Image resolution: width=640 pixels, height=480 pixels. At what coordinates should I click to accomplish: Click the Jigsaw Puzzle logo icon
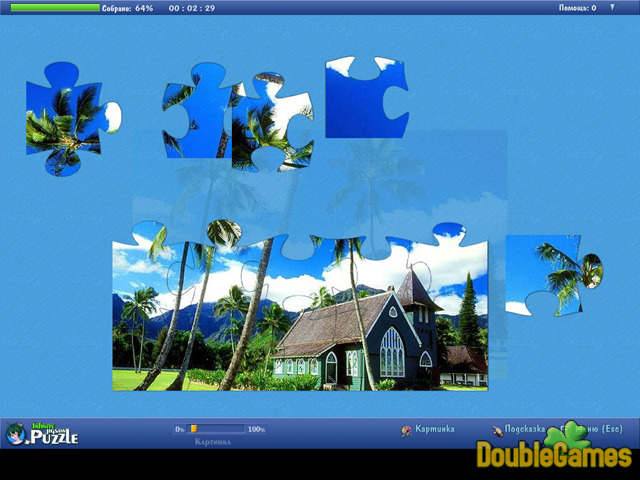[40, 432]
